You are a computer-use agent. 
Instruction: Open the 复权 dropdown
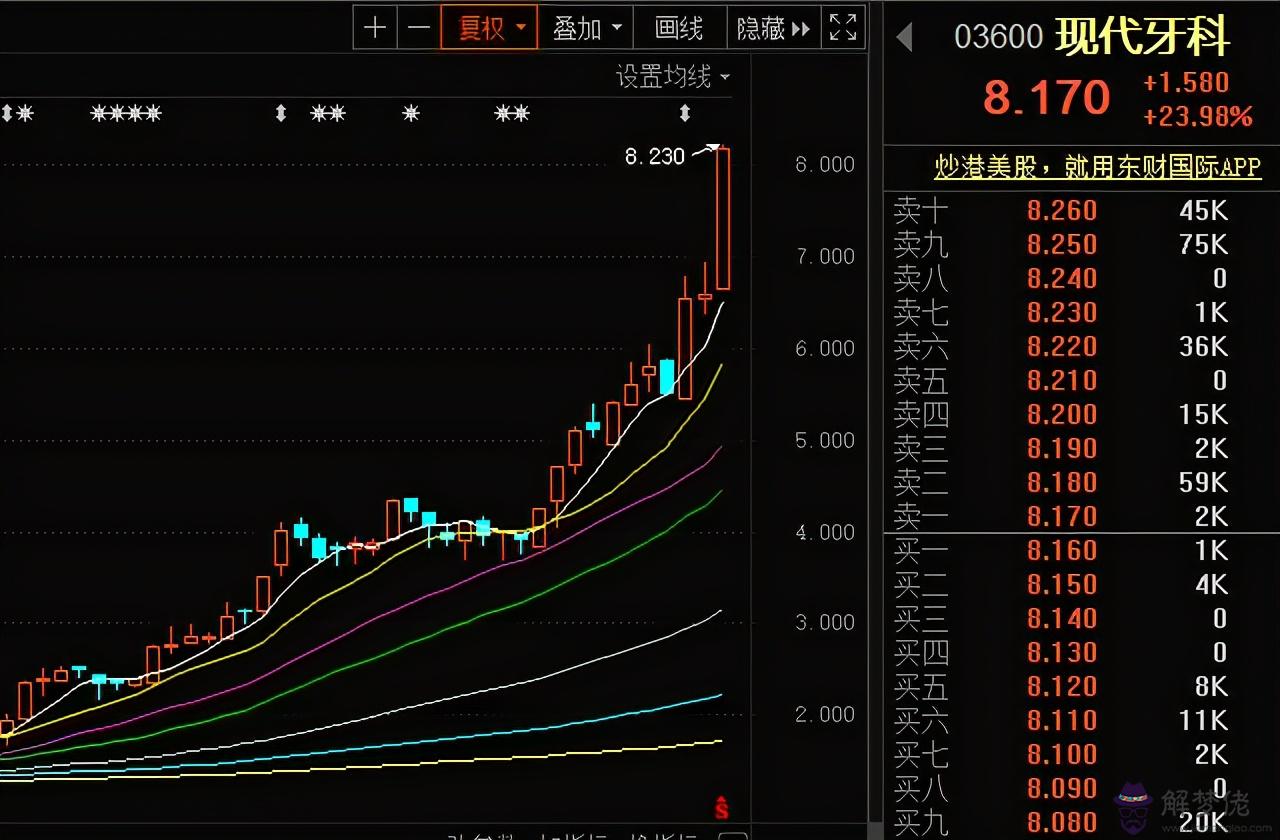(489, 28)
